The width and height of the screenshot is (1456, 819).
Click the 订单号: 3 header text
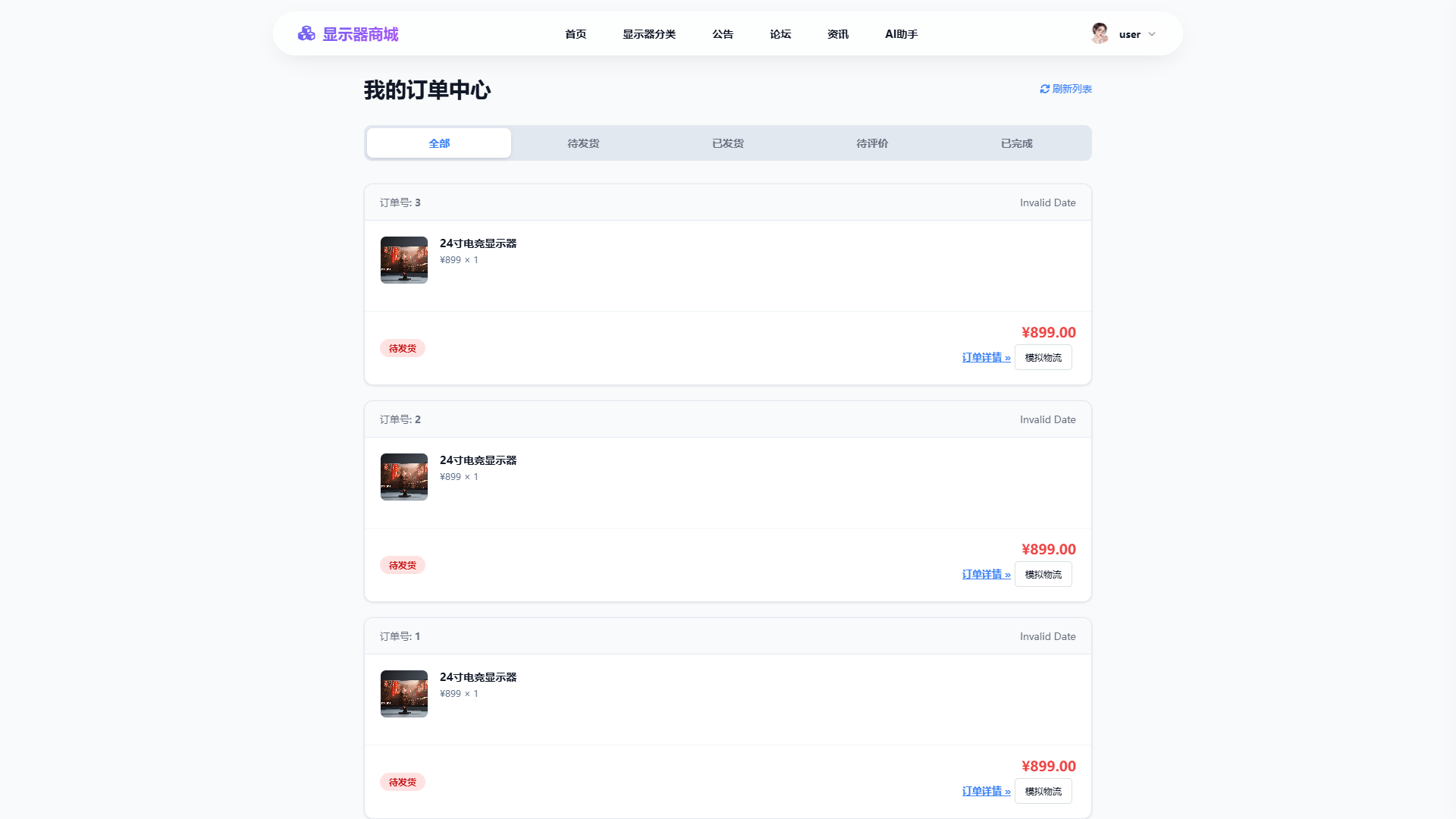pyautogui.click(x=400, y=202)
